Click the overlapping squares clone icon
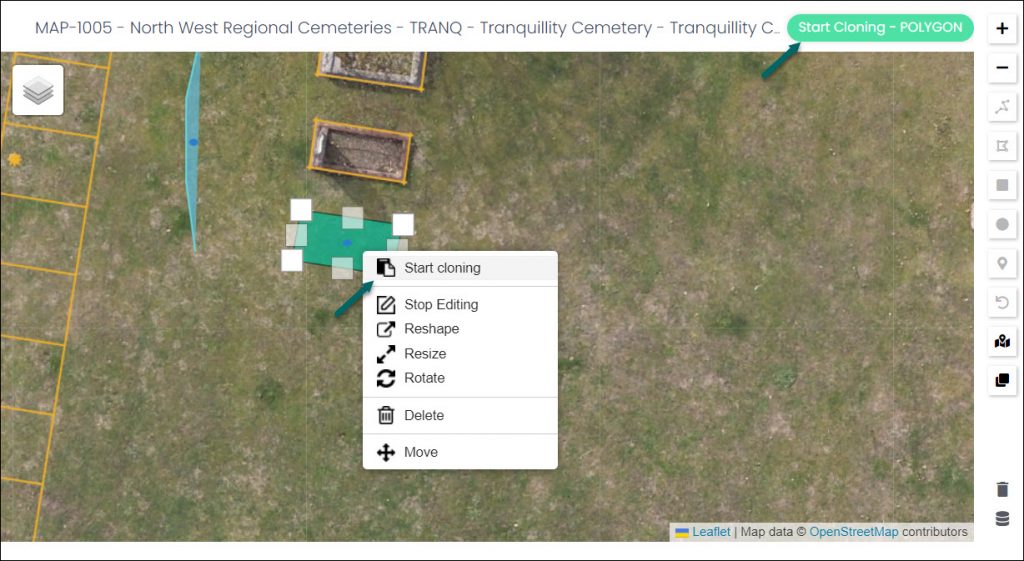Image resolution: width=1024 pixels, height=561 pixels. pyautogui.click(x=1002, y=380)
